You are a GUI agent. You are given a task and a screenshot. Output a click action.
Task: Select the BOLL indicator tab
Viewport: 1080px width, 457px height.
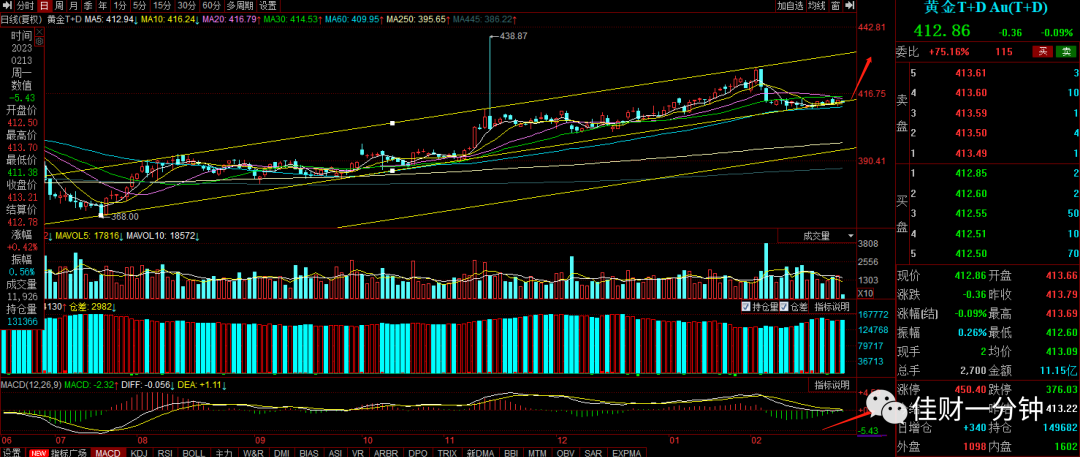pyautogui.click(x=193, y=452)
